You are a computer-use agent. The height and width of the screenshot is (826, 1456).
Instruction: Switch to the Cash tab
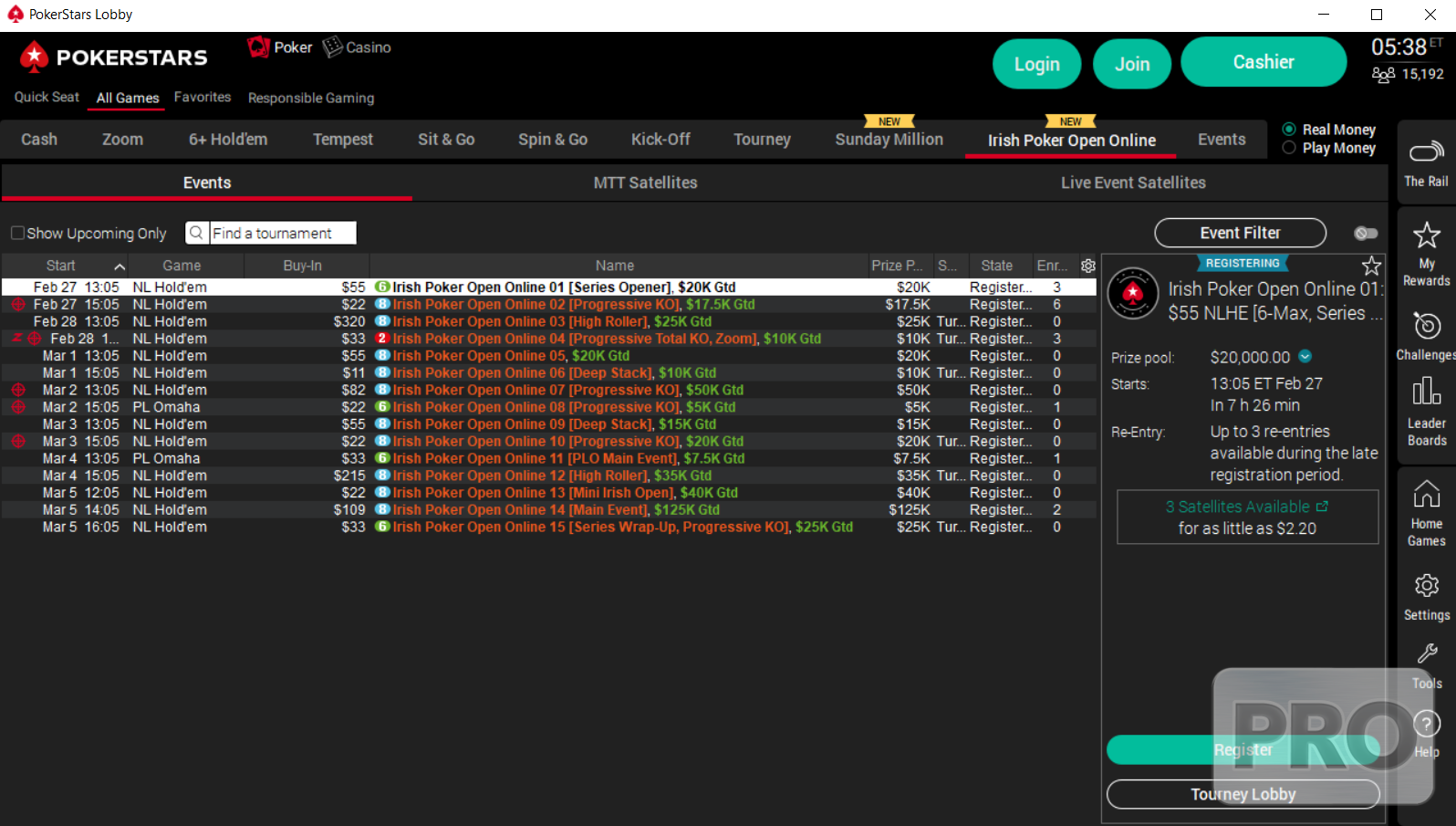[39, 139]
